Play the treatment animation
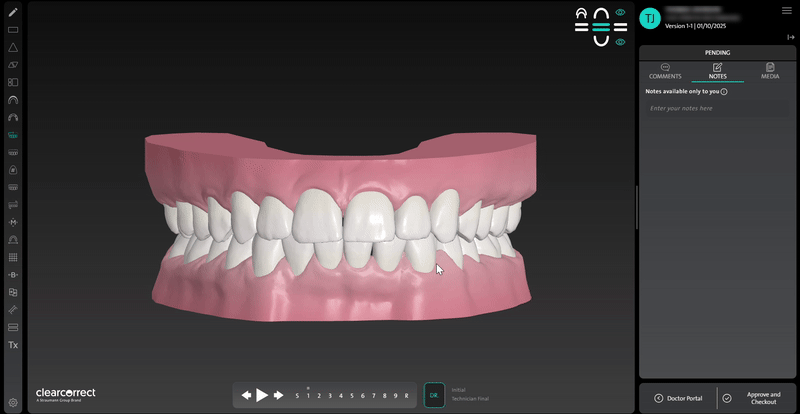The height and width of the screenshot is (414, 800). click(x=262, y=395)
